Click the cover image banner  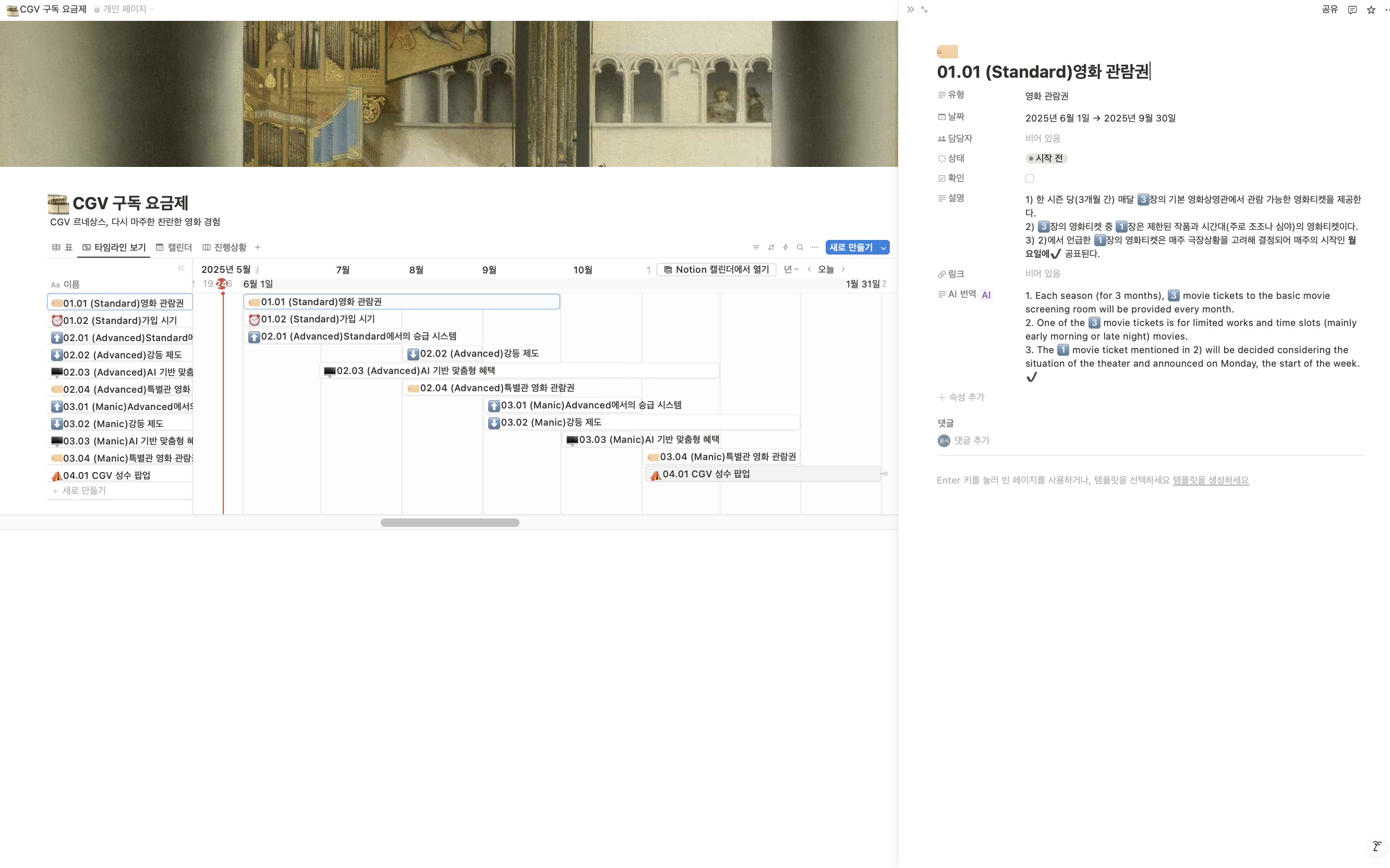point(449,94)
